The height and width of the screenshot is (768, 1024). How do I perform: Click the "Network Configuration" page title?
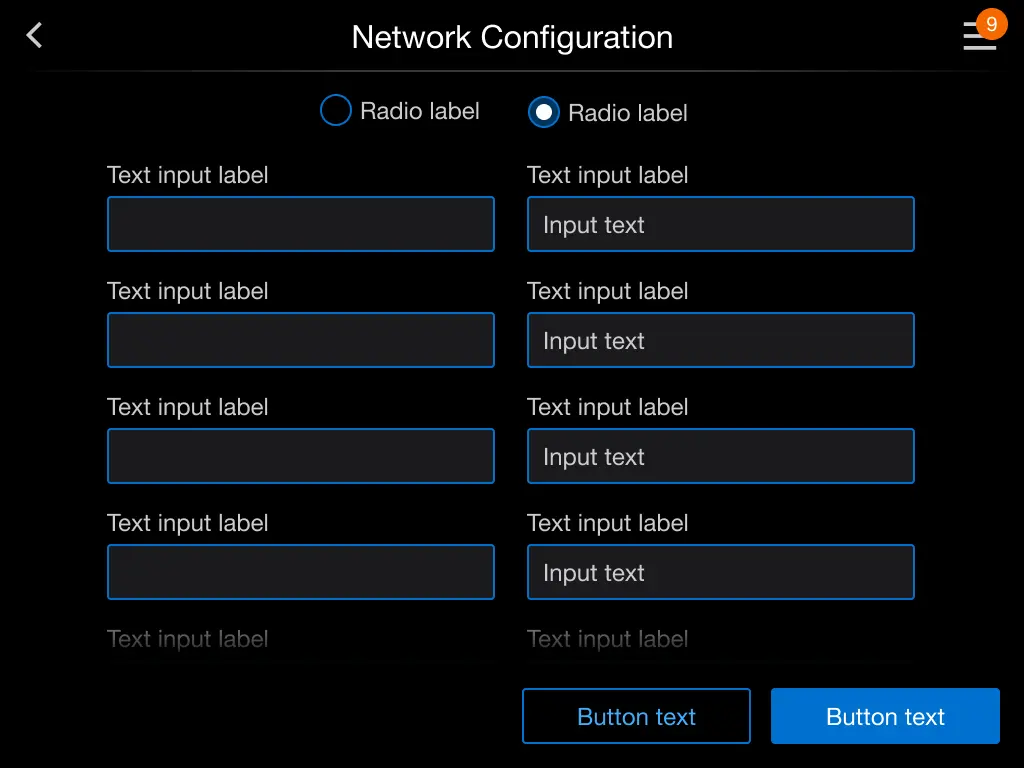coord(512,37)
